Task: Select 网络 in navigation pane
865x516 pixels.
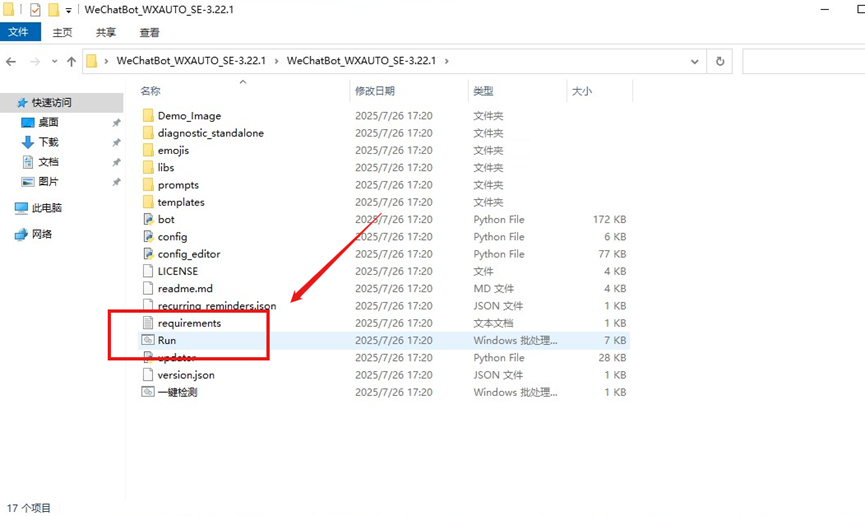Action: [x=42, y=235]
